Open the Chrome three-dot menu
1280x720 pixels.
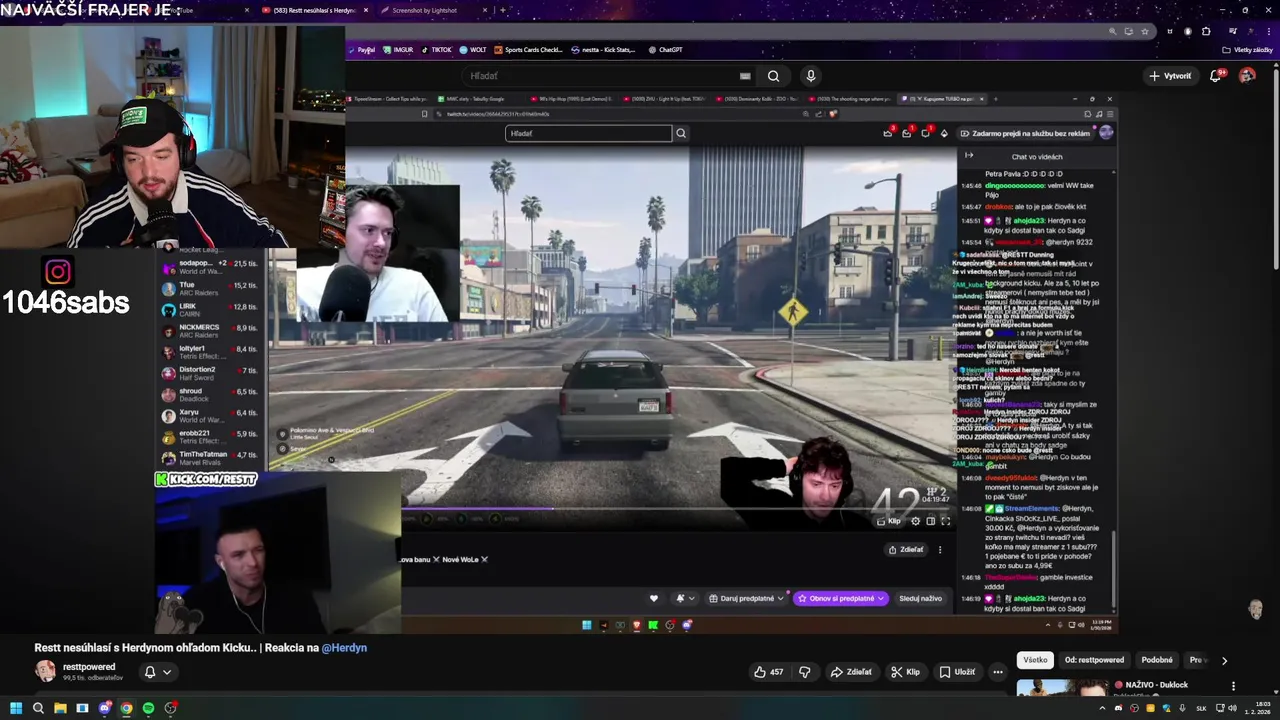1270,31
